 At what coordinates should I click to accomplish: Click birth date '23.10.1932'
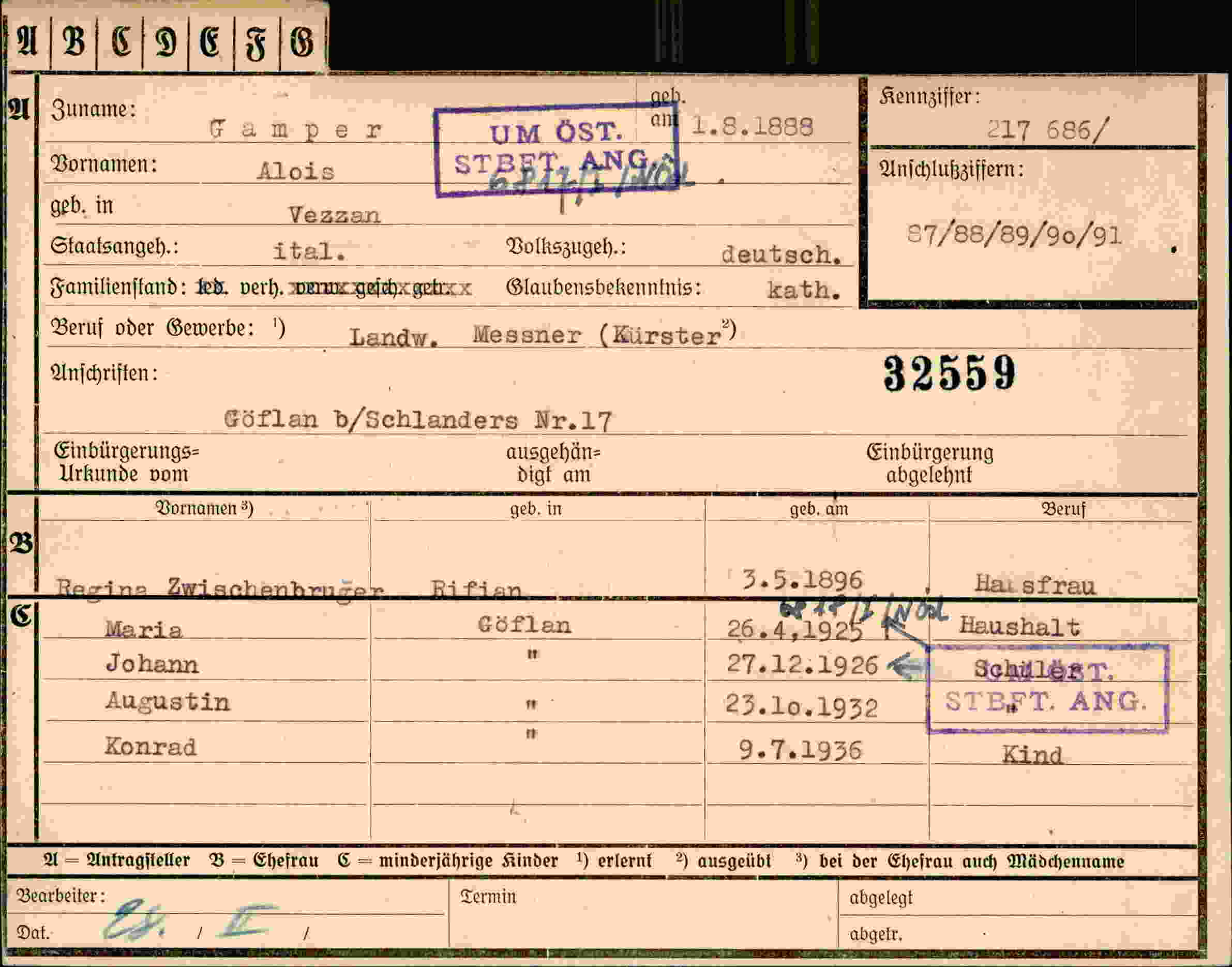(x=801, y=706)
